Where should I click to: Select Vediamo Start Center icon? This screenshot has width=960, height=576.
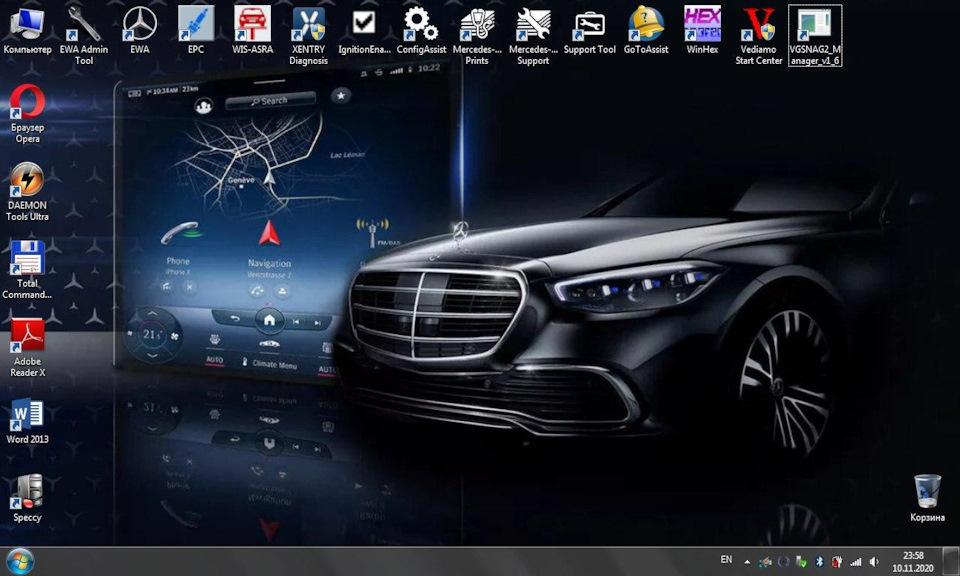click(x=759, y=36)
